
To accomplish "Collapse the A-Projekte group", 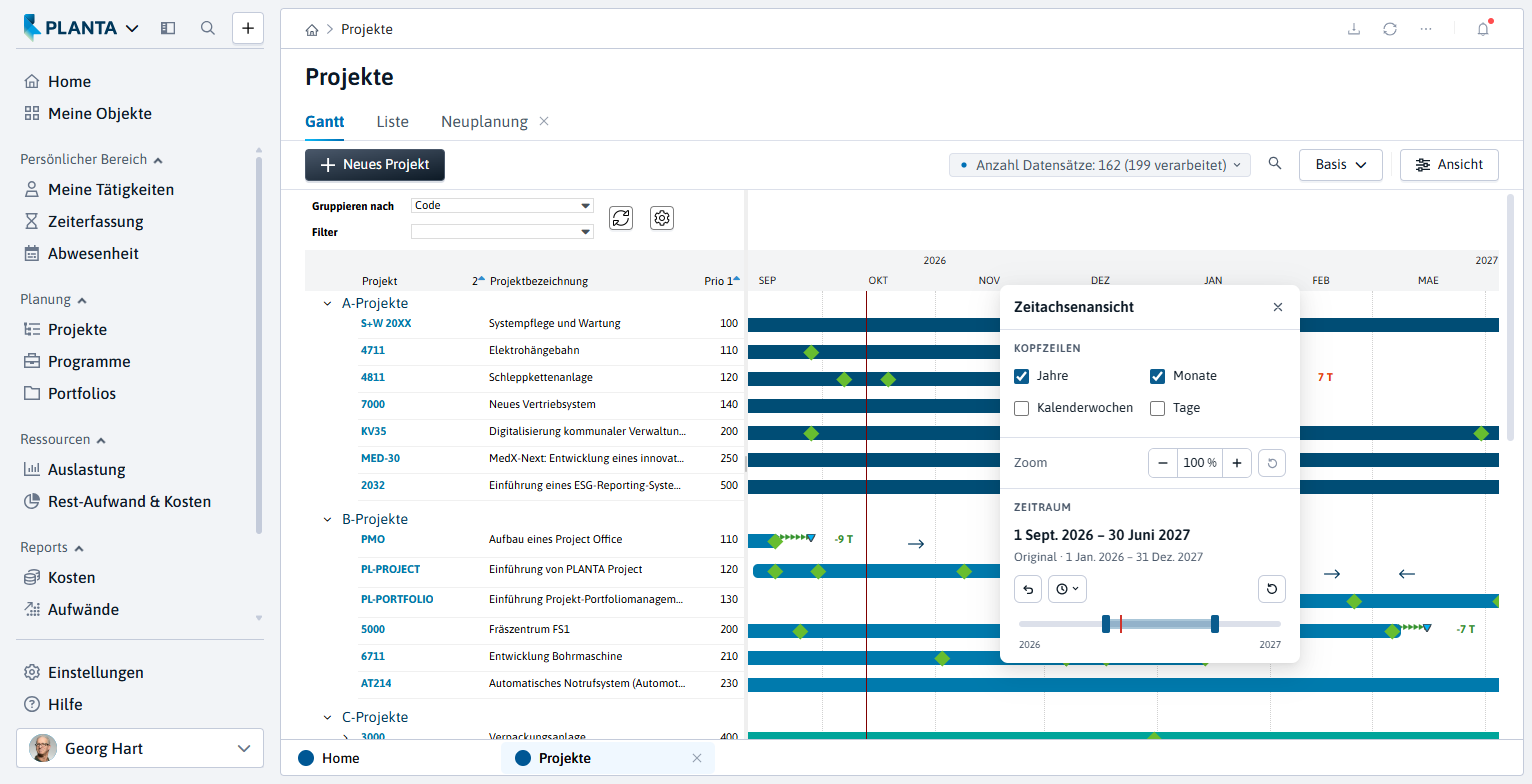I will (327, 303).
